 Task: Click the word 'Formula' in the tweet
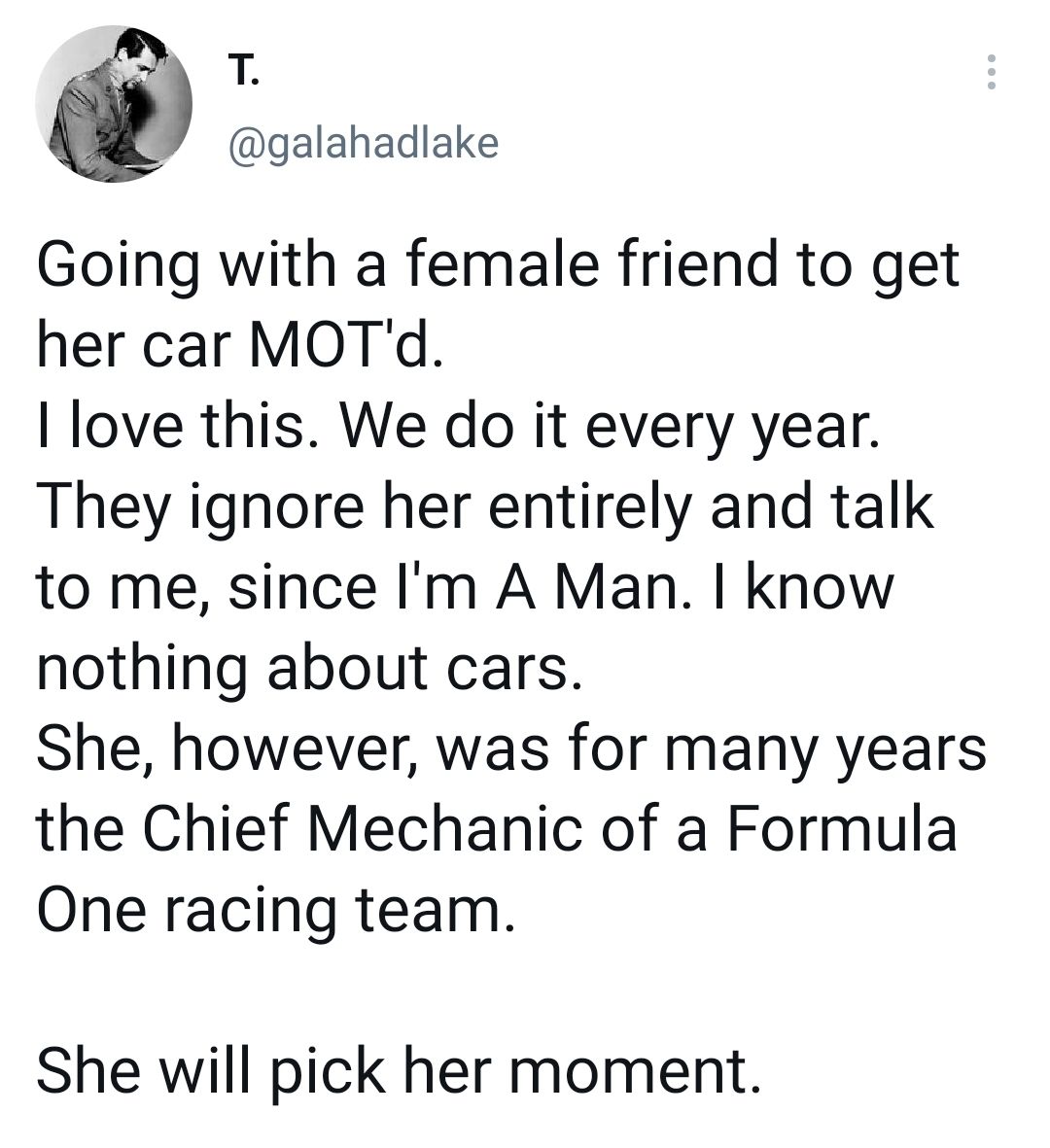coord(842,829)
